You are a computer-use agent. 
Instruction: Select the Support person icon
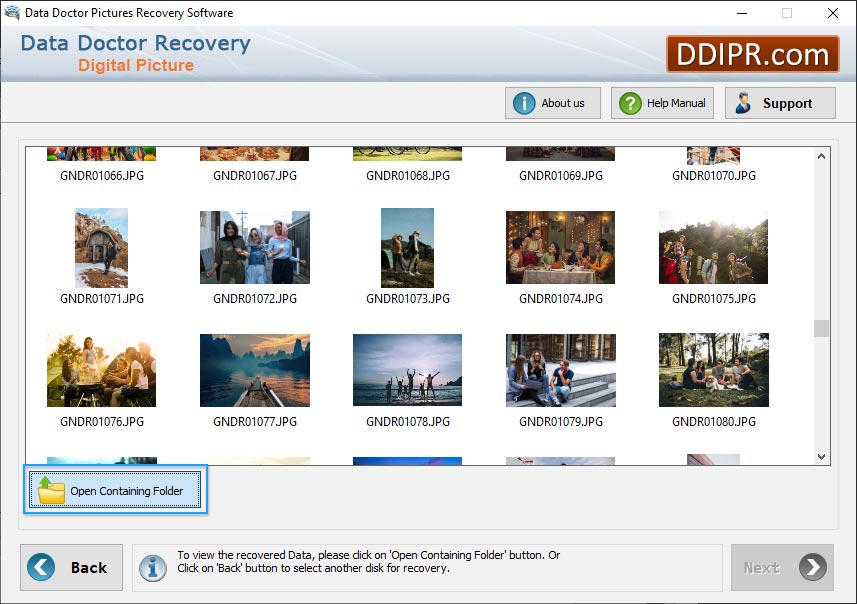(743, 102)
